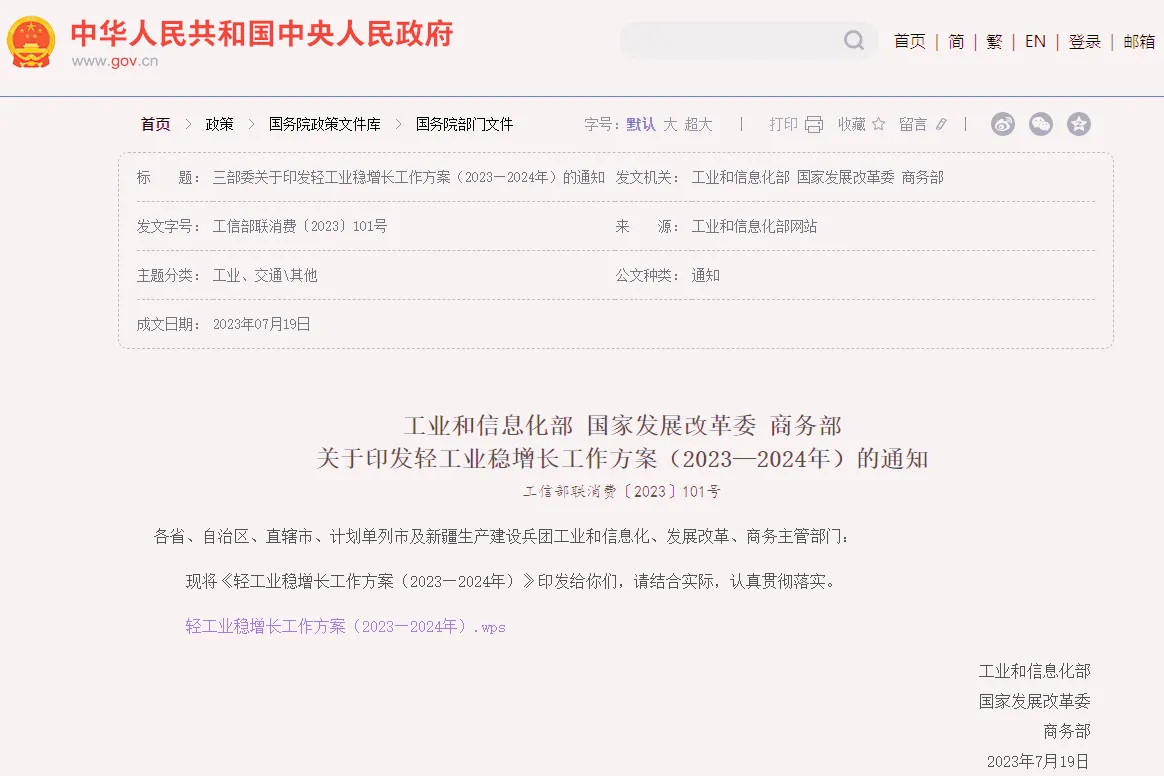The height and width of the screenshot is (776, 1164).
Task: Open the 登录 login link
Action: [x=1085, y=42]
